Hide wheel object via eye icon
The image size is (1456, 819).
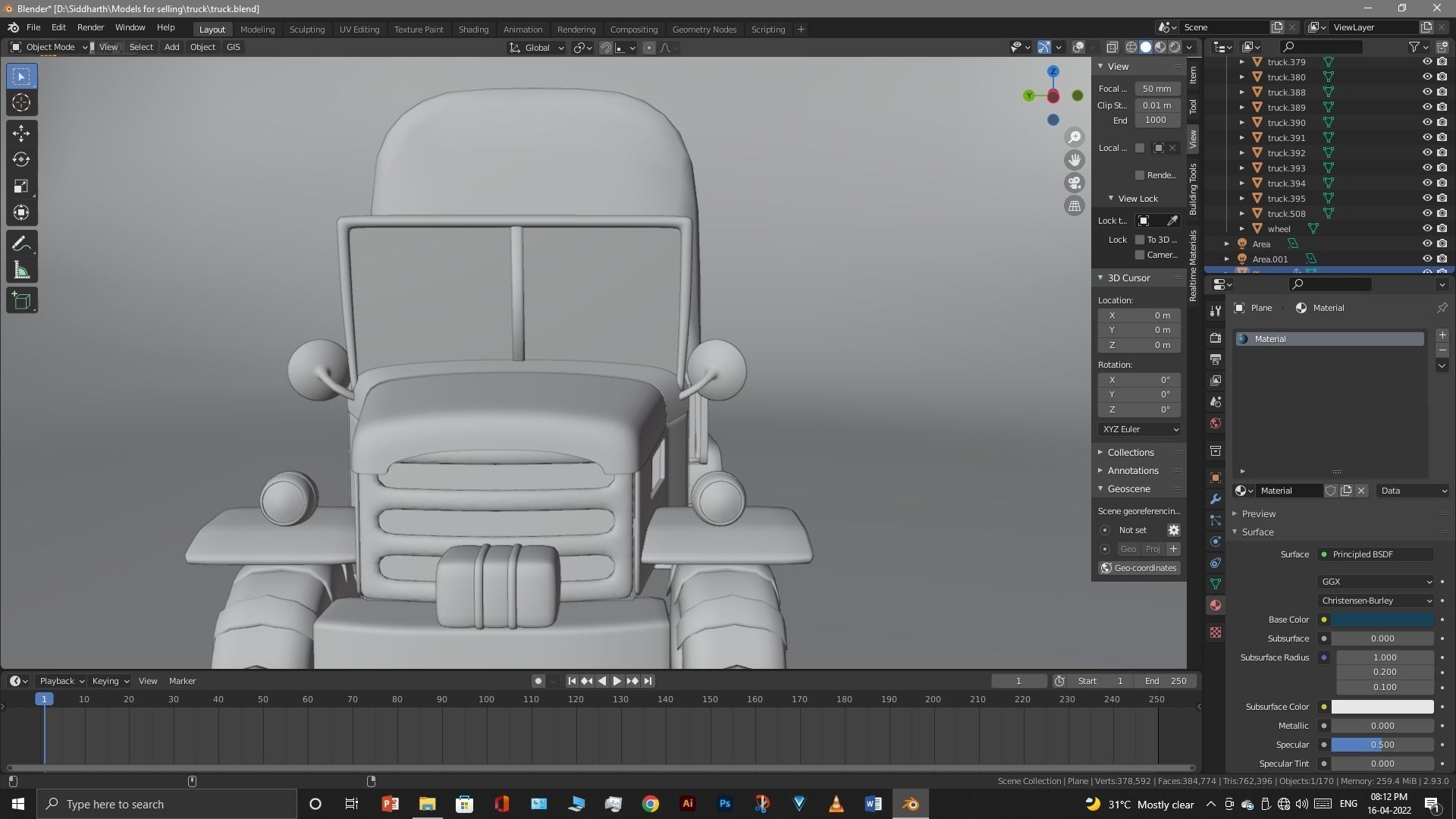[1426, 229]
